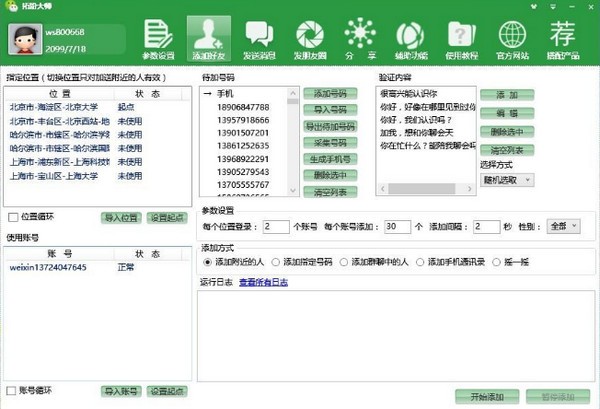Click the 添加号码 button

tap(330, 93)
